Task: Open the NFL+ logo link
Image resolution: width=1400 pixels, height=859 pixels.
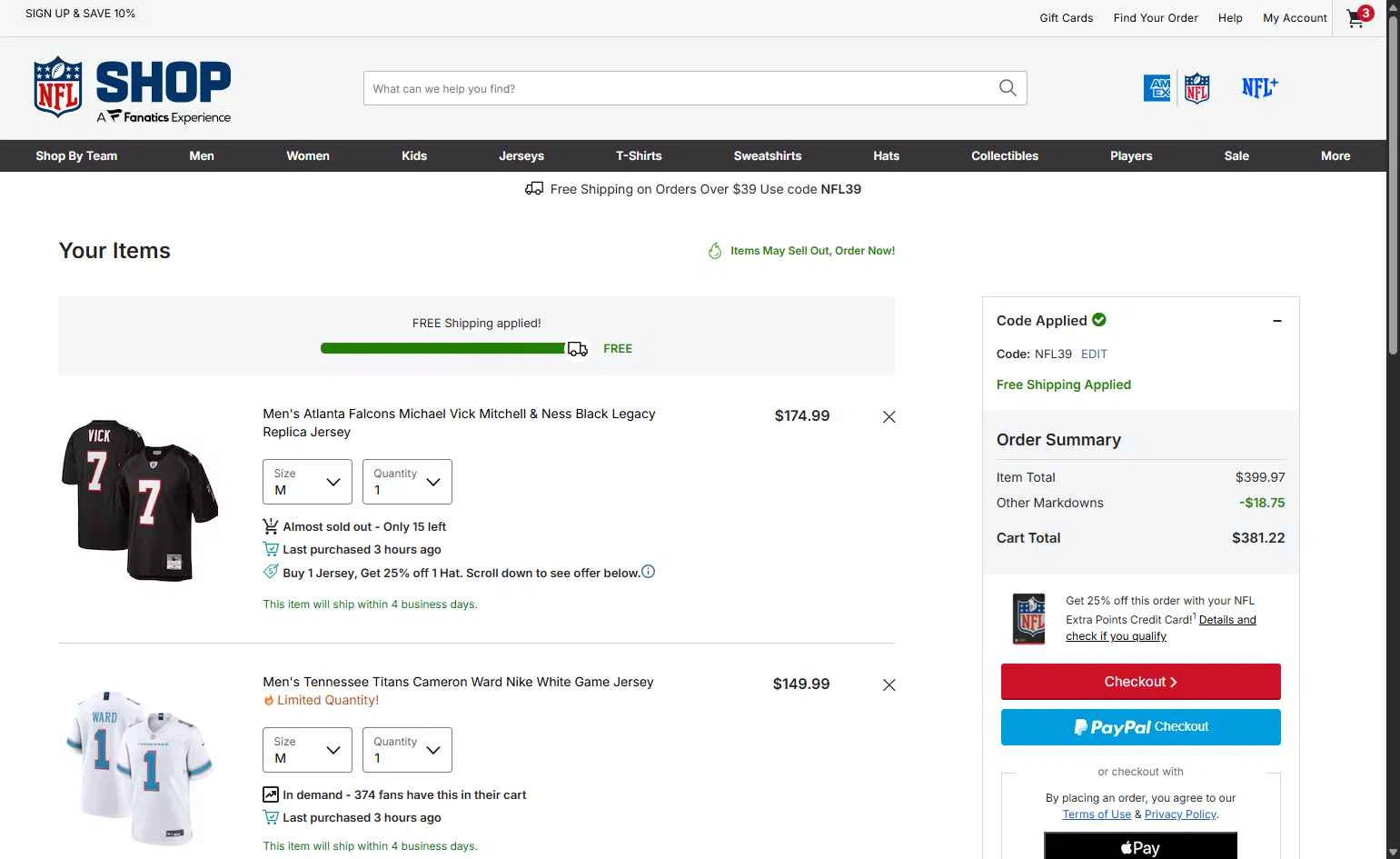Action: click(x=1260, y=87)
